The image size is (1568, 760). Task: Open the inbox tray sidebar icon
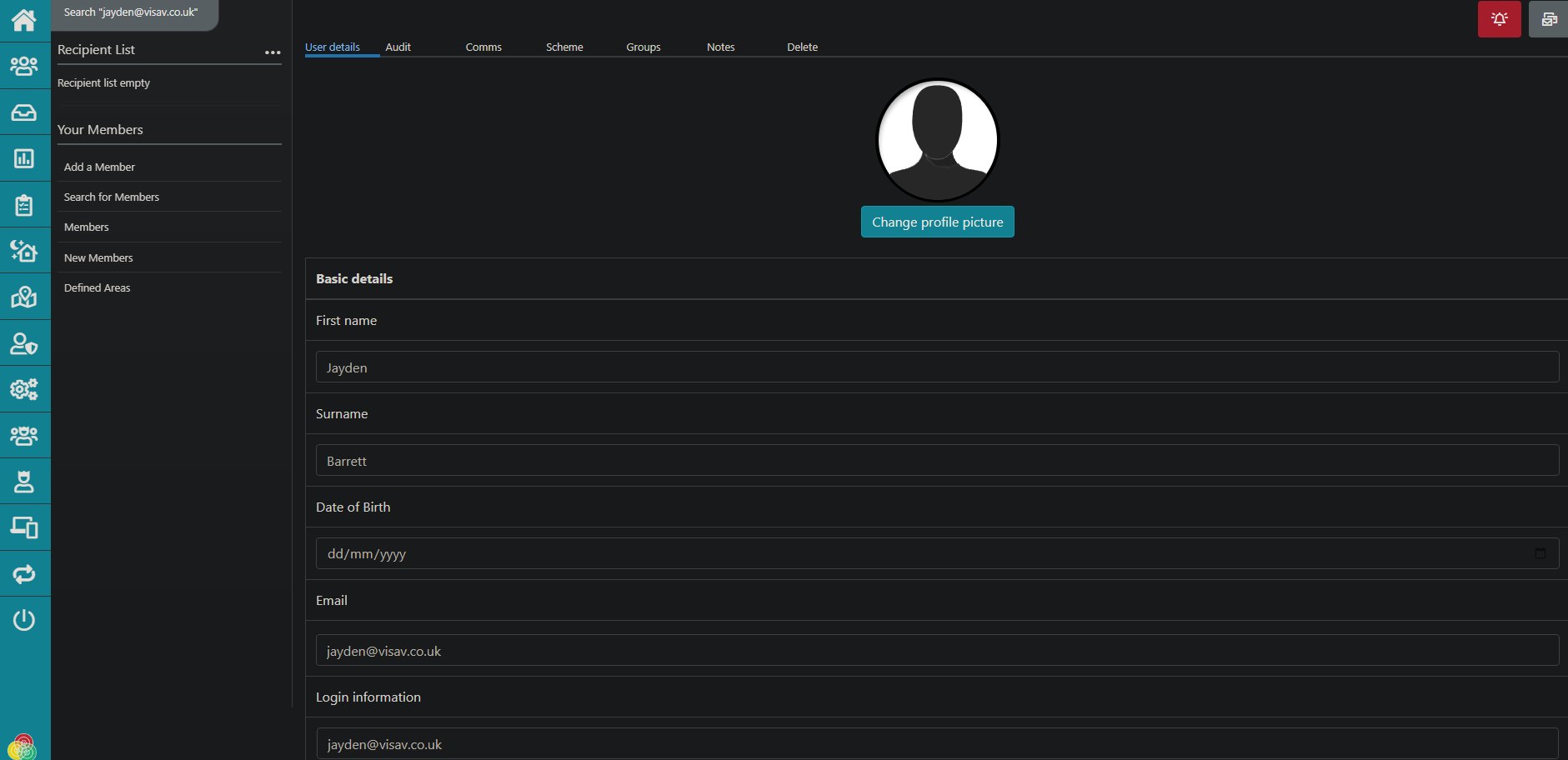(24, 112)
